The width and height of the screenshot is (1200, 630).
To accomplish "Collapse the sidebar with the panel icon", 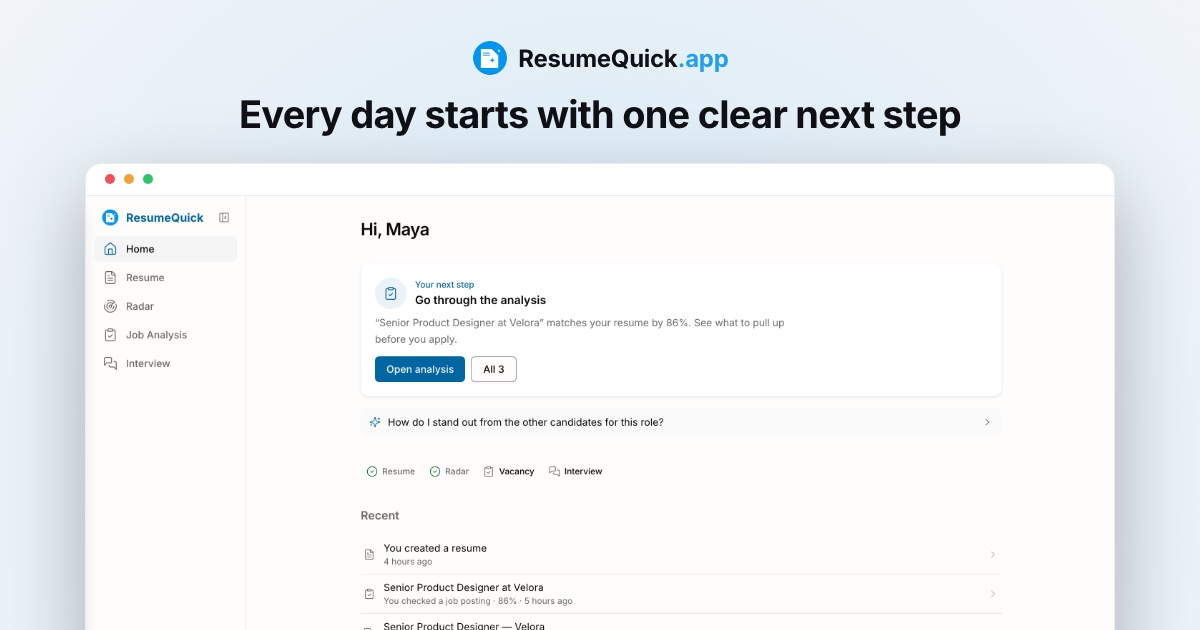I will 224,218.
